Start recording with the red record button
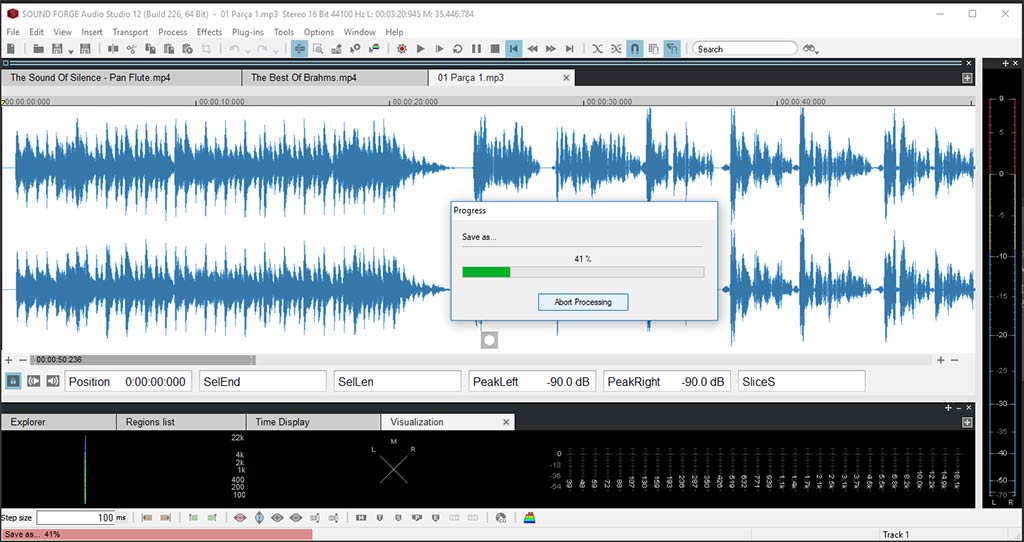The width and height of the screenshot is (1024, 542). click(402, 49)
